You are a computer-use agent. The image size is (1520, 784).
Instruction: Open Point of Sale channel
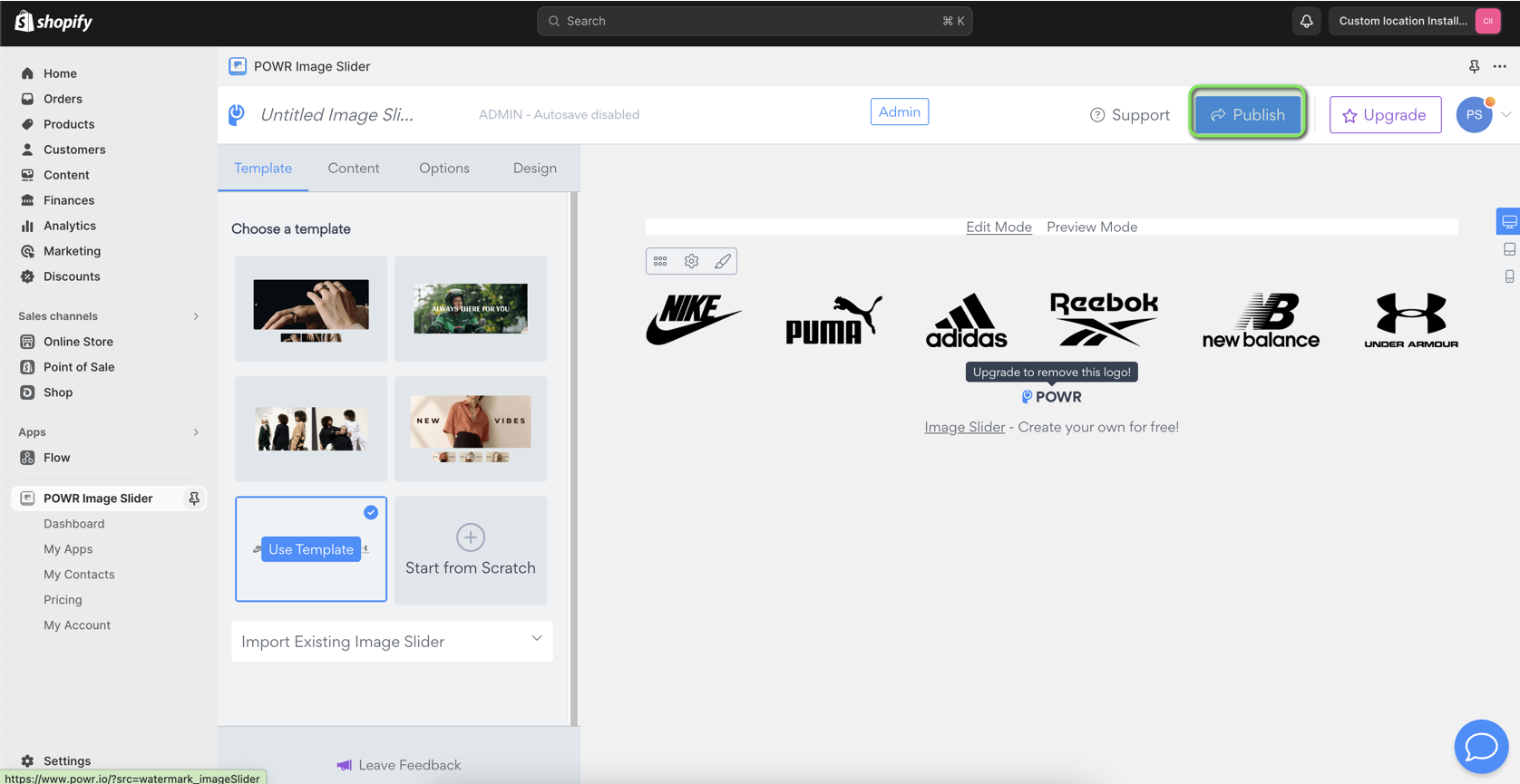coord(79,367)
